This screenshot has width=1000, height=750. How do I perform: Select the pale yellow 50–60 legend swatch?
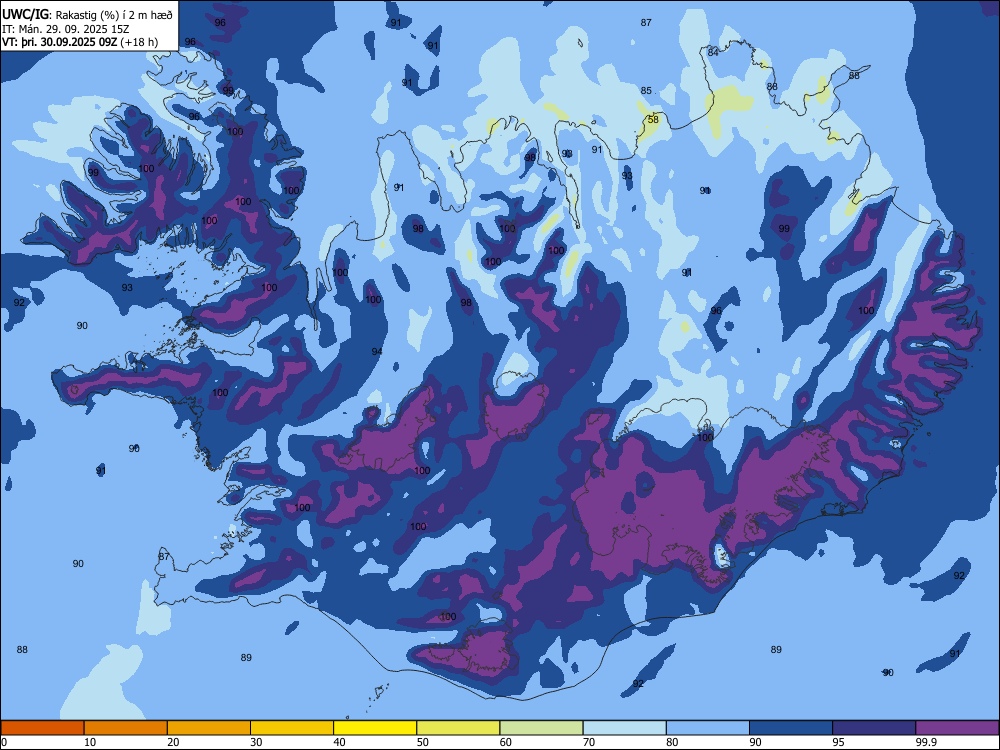click(459, 728)
